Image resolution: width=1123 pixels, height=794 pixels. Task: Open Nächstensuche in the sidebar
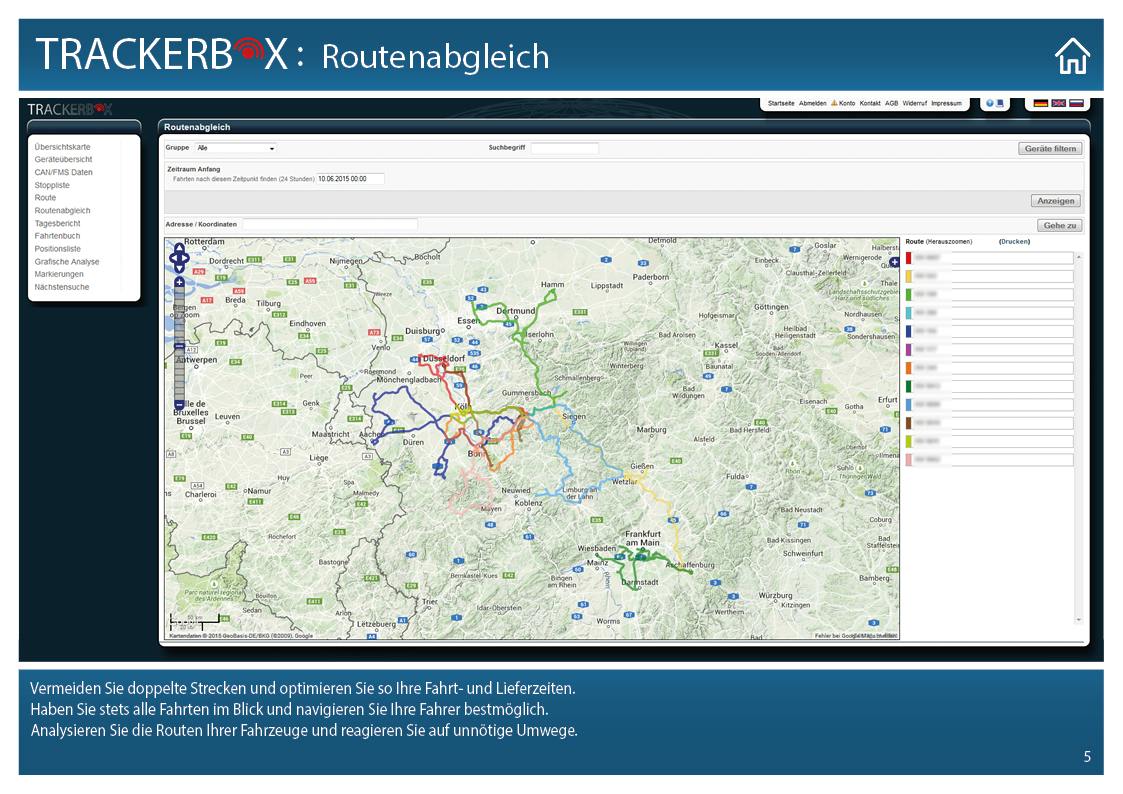(x=62, y=287)
